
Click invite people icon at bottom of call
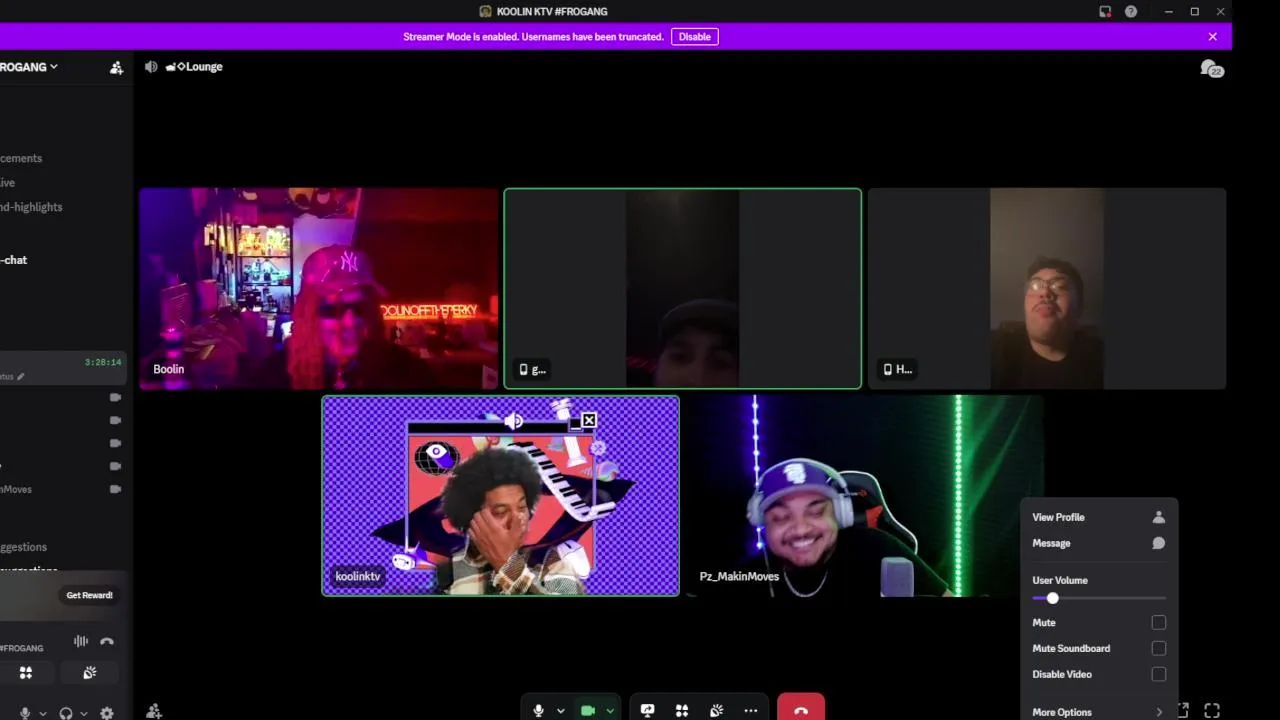[x=154, y=711]
